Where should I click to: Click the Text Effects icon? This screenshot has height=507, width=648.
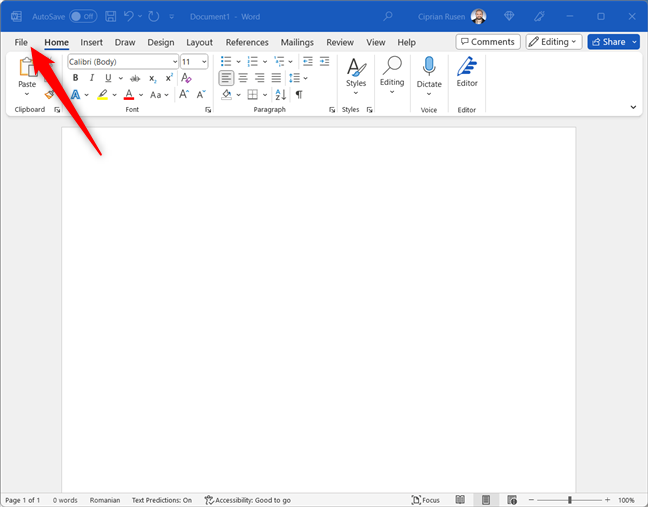click(x=75, y=95)
